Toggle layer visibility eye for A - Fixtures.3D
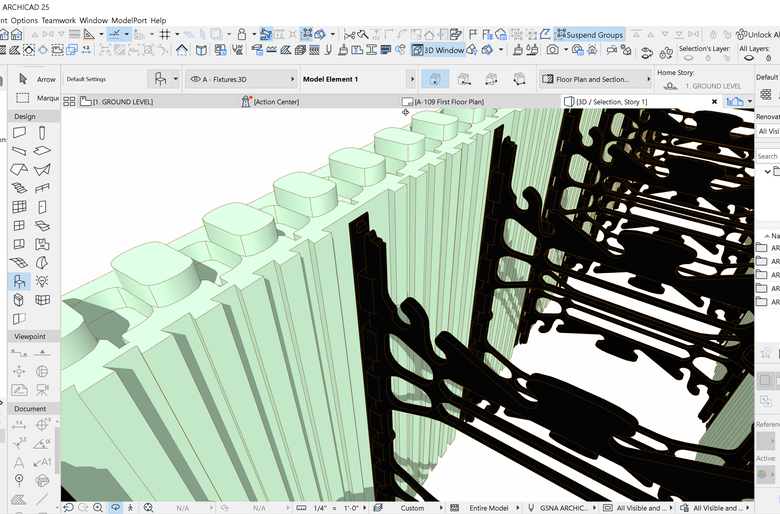 tap(195, 78)
